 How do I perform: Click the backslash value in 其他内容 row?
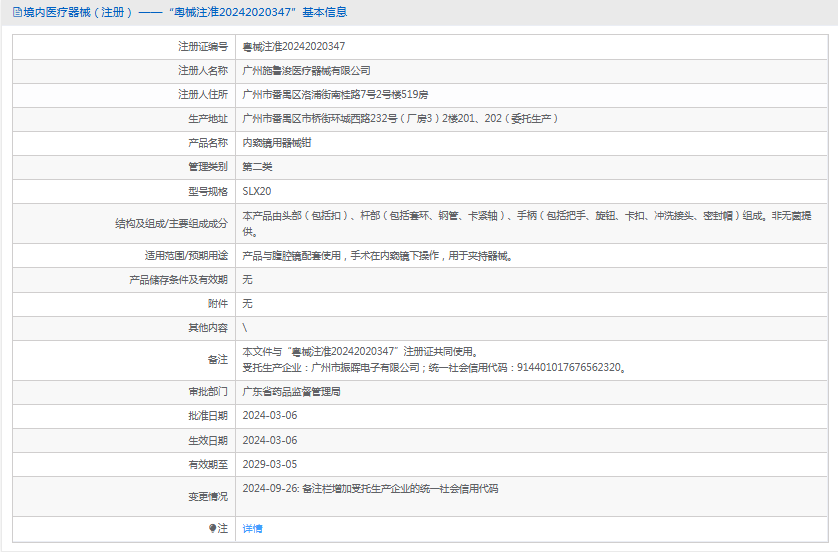245,328
